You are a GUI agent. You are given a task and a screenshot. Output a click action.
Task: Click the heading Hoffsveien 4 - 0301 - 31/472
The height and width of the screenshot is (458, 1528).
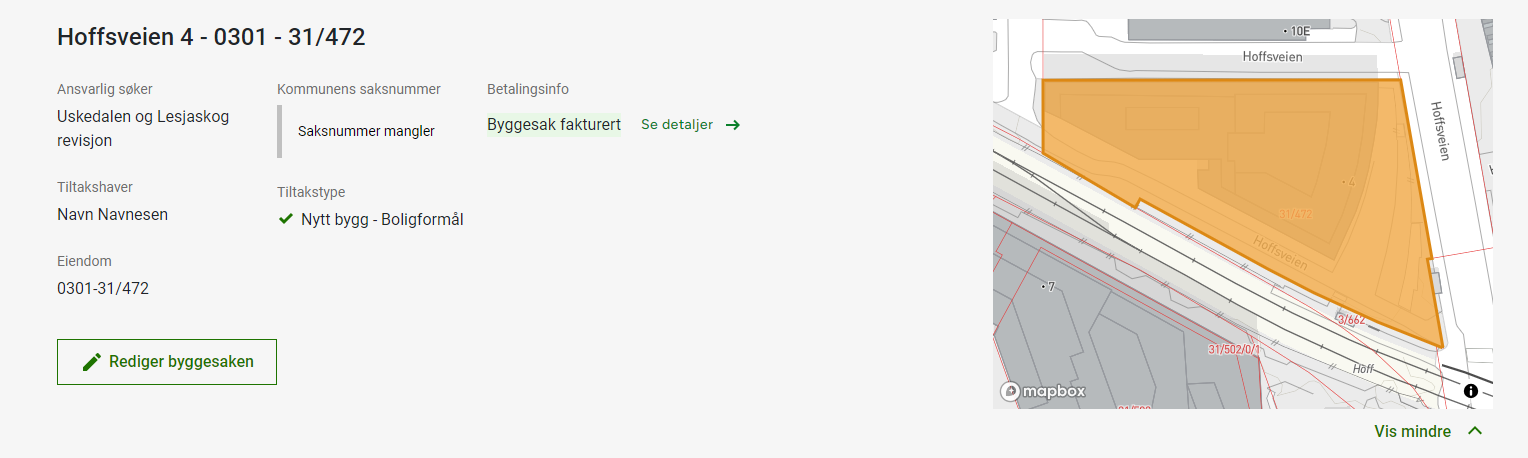click(x=211, y=37)
